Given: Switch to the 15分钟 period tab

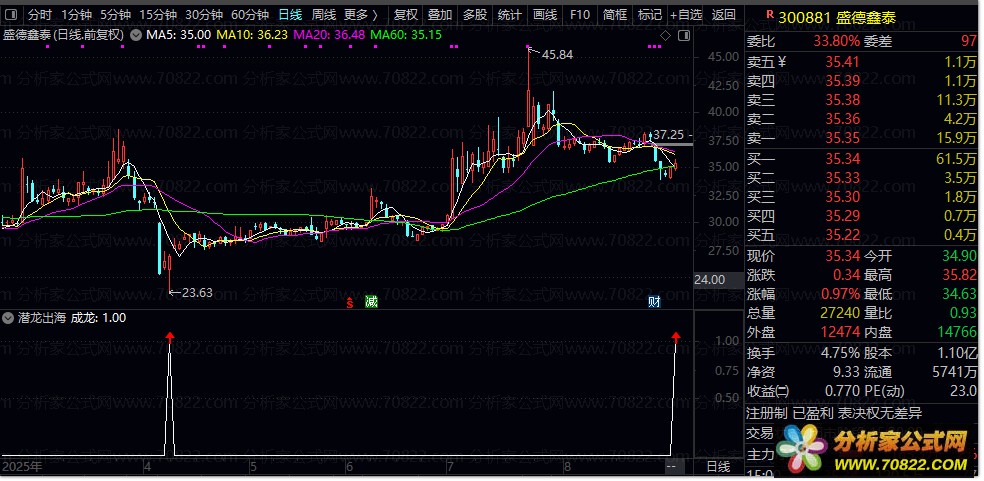Looking at the screenshot, I should click(158, 14).
